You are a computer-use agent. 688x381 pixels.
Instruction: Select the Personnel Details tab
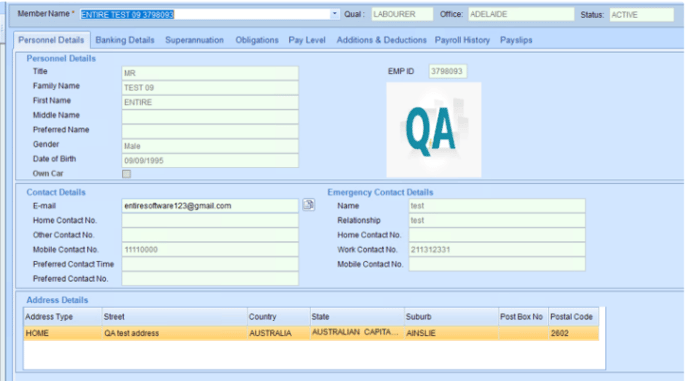tap(51, 40)
